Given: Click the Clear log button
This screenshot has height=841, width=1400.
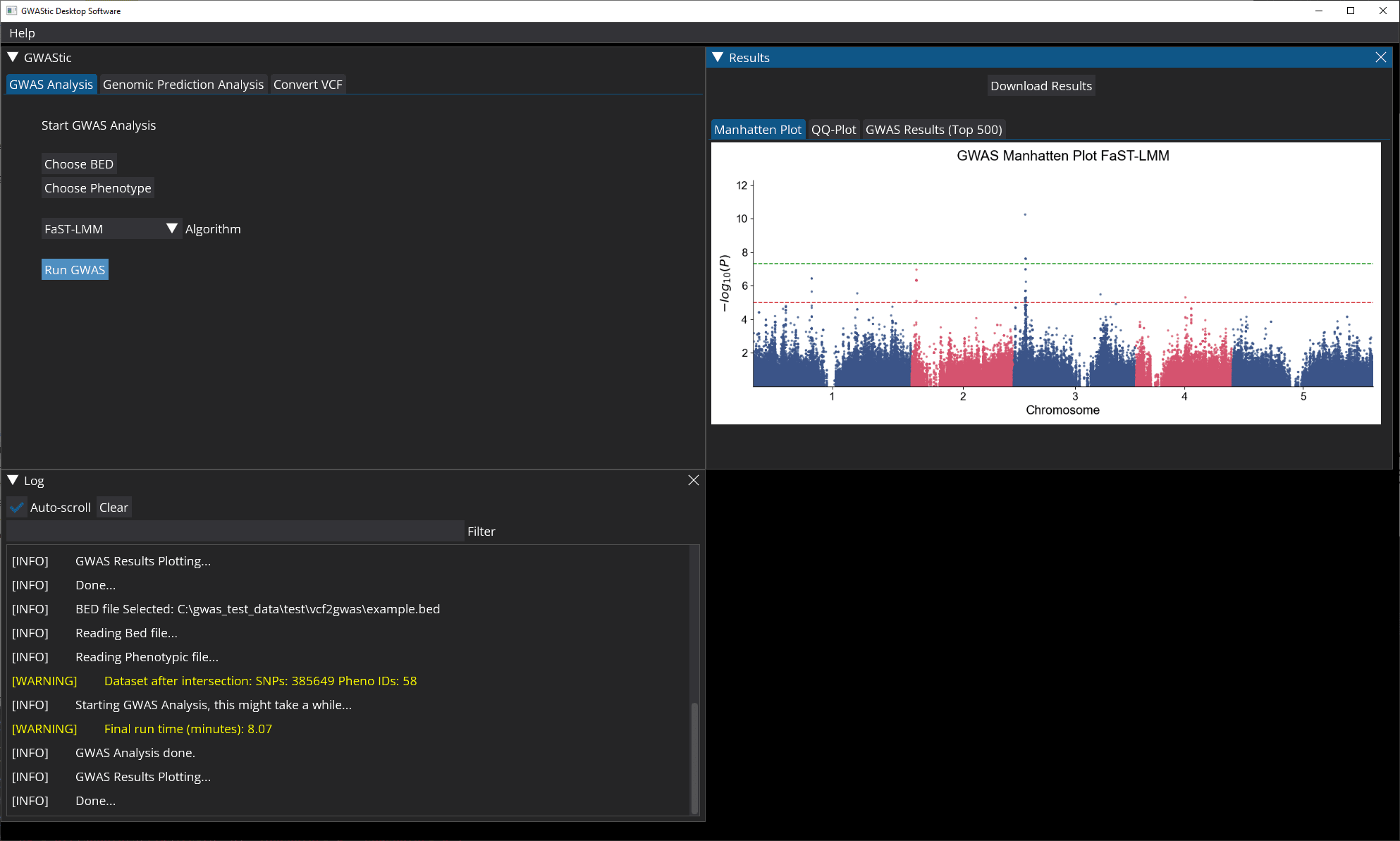Looking at the screenshot, I should tap(113, 507).
